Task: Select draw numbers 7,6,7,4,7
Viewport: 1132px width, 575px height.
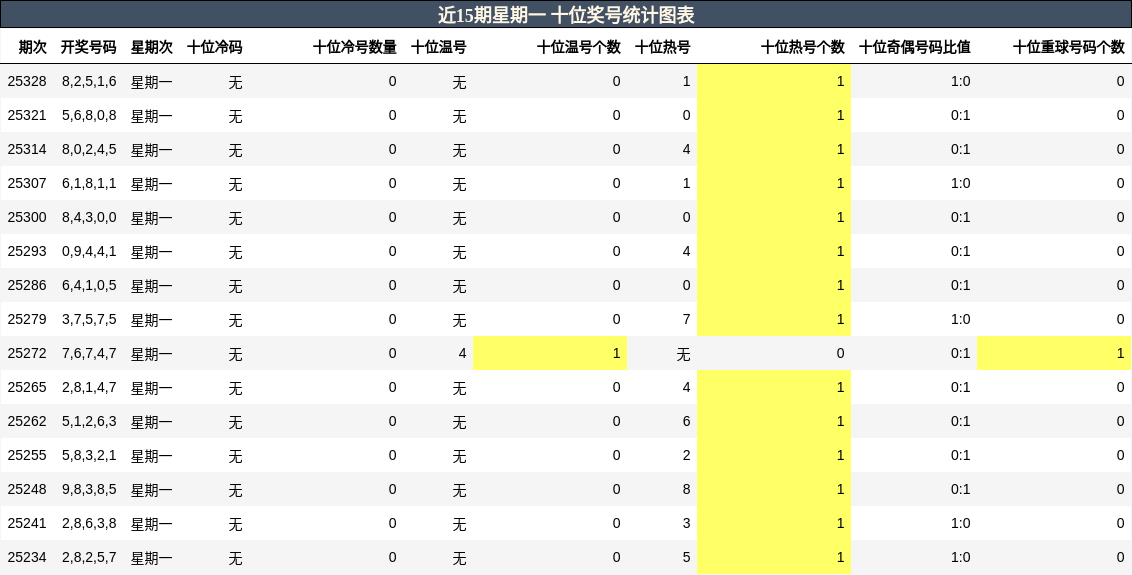Action: (89, 353)
